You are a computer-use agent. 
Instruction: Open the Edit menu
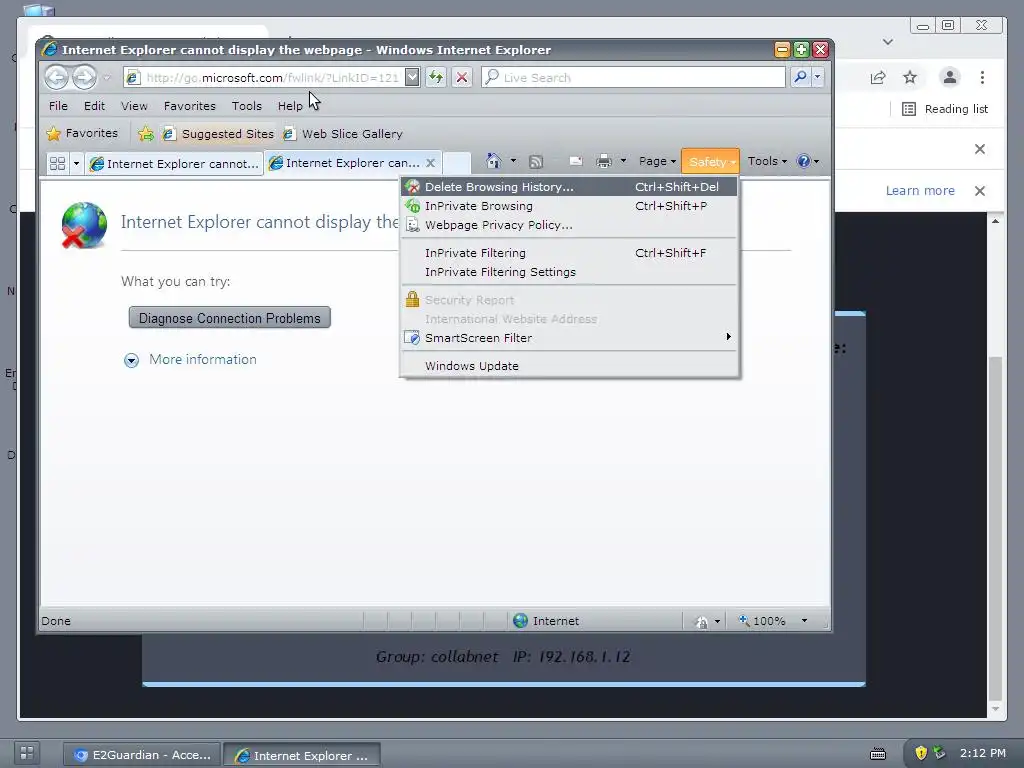click(x=94, y=106)
